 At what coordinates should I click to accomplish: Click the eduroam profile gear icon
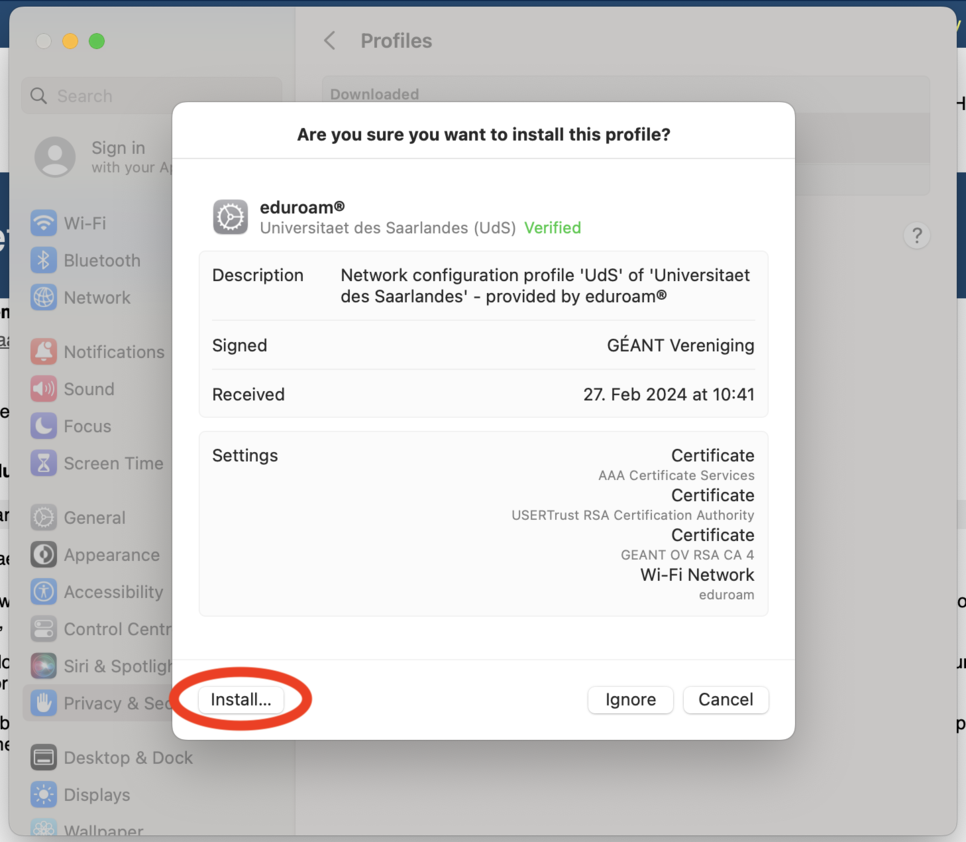[230, 217]
